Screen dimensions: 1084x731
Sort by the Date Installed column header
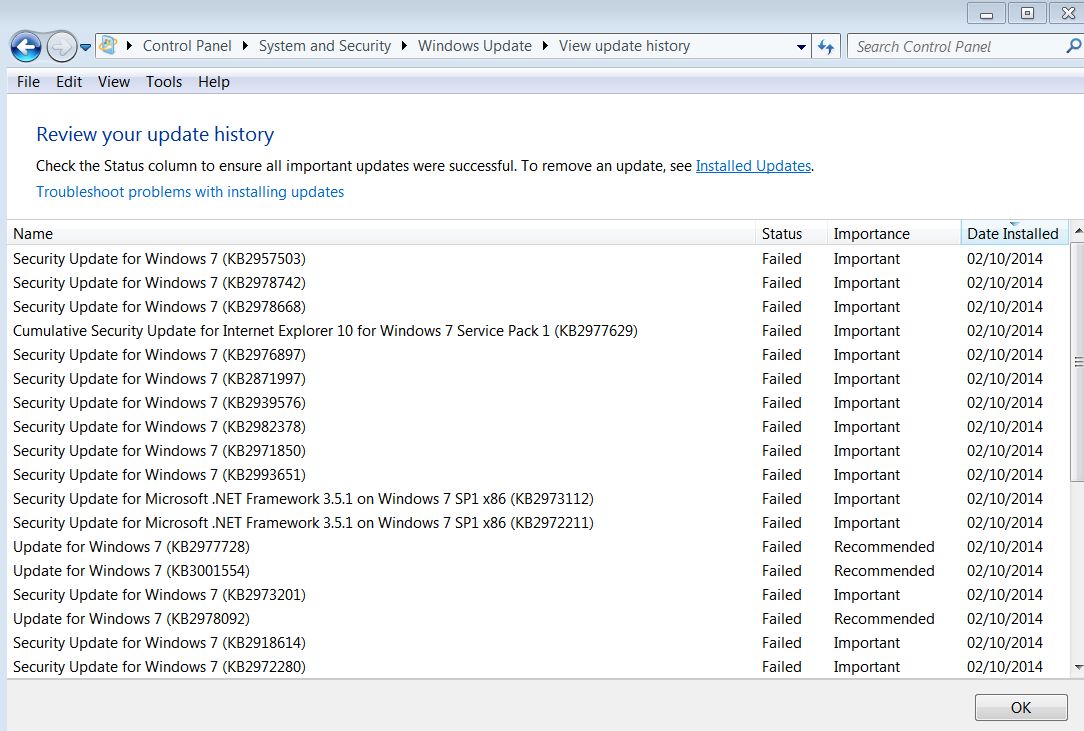point(1014,234)
